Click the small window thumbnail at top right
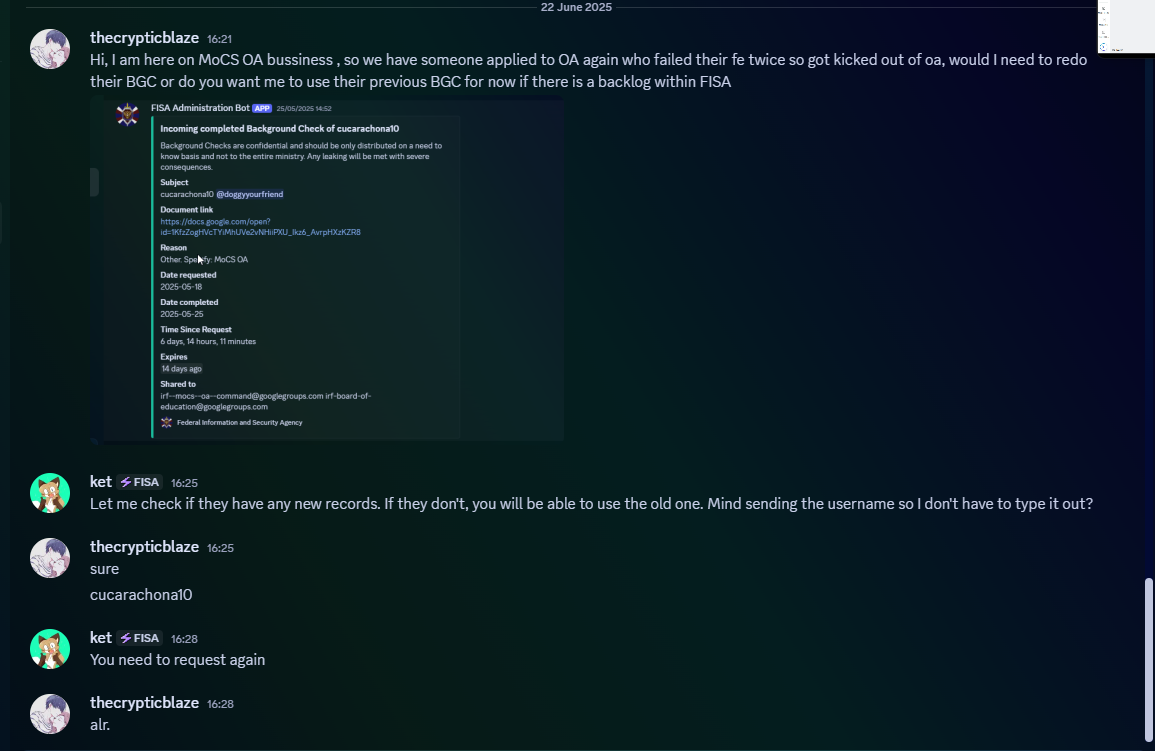Image resolution: width=1155 pixels, height=751 pixels. click(1126, 27)
